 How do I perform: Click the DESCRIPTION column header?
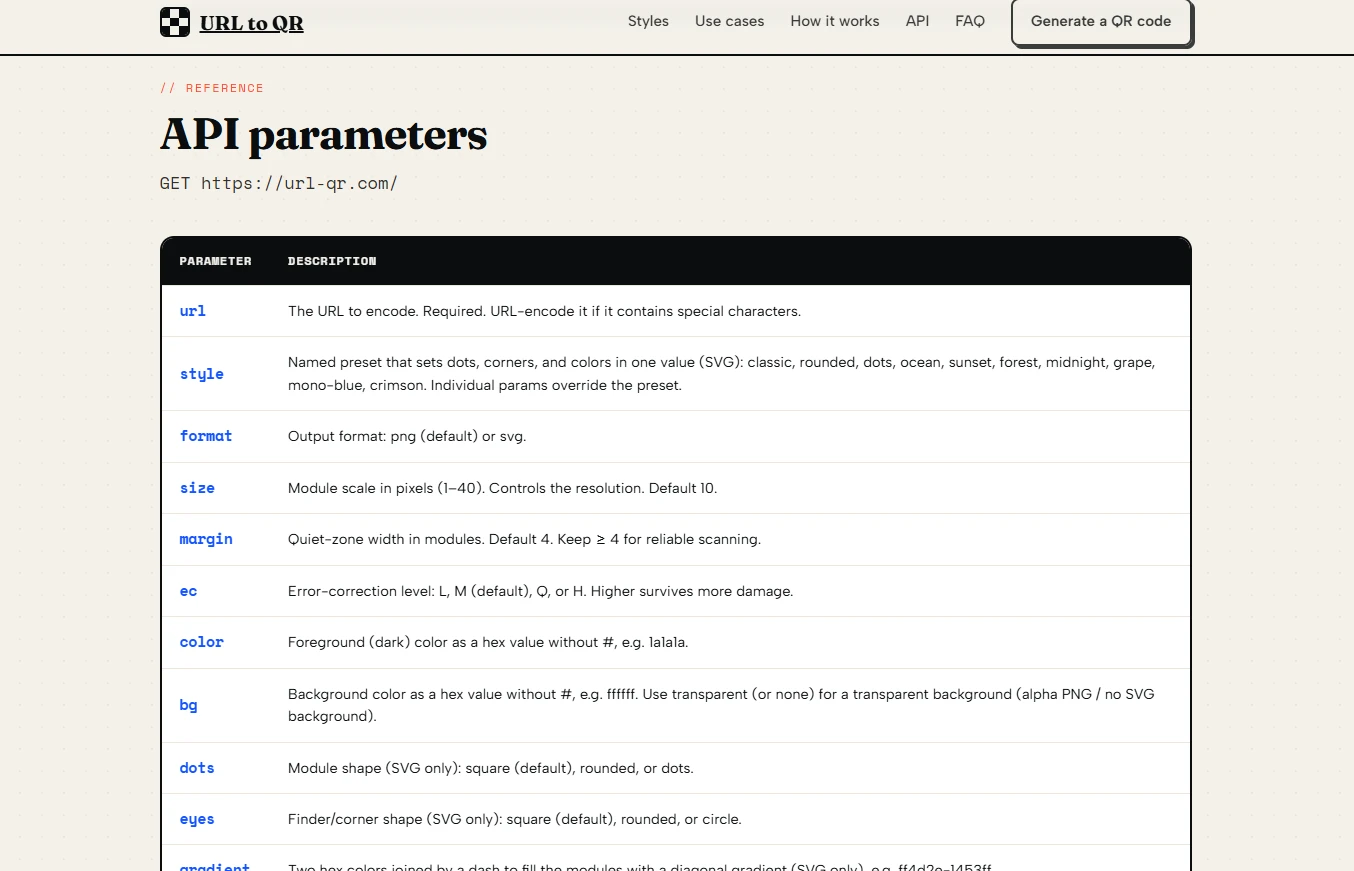(x=332, y=261)
